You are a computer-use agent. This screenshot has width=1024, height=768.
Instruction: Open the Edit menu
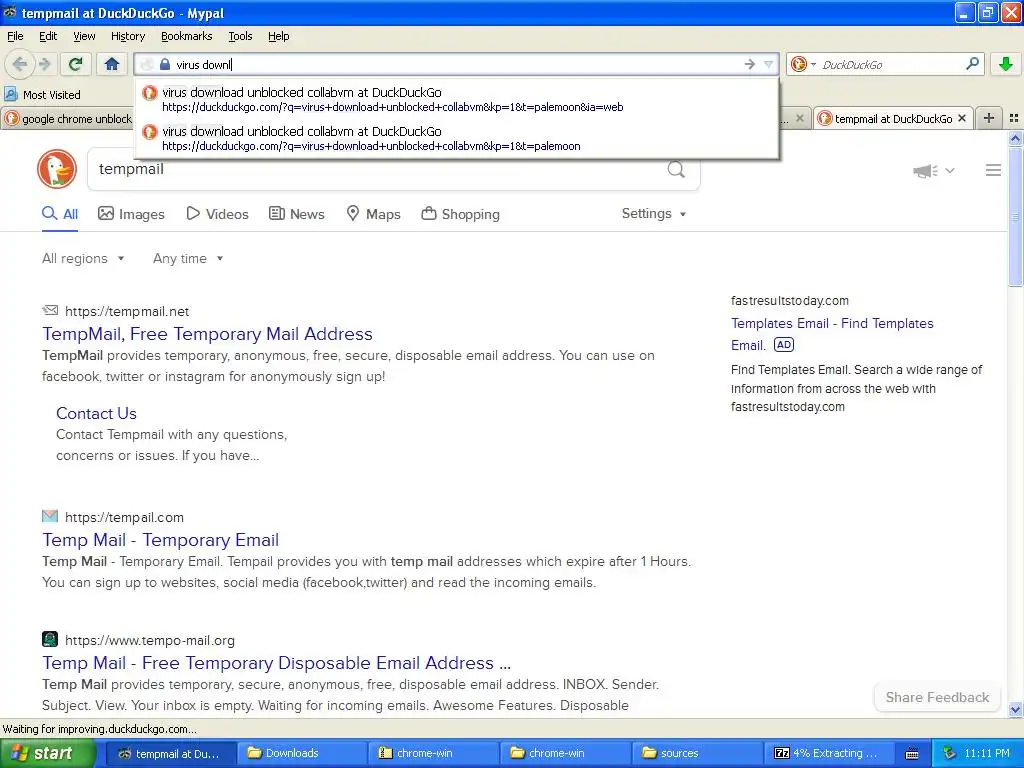48,36
